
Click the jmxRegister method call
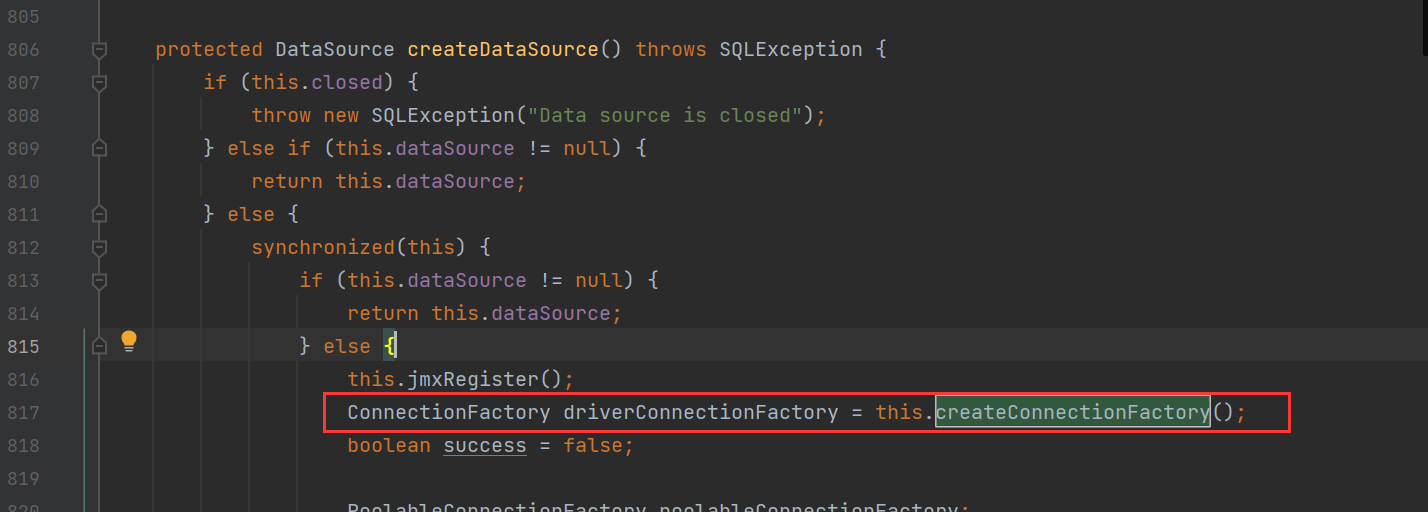click(x=474, y=379)
